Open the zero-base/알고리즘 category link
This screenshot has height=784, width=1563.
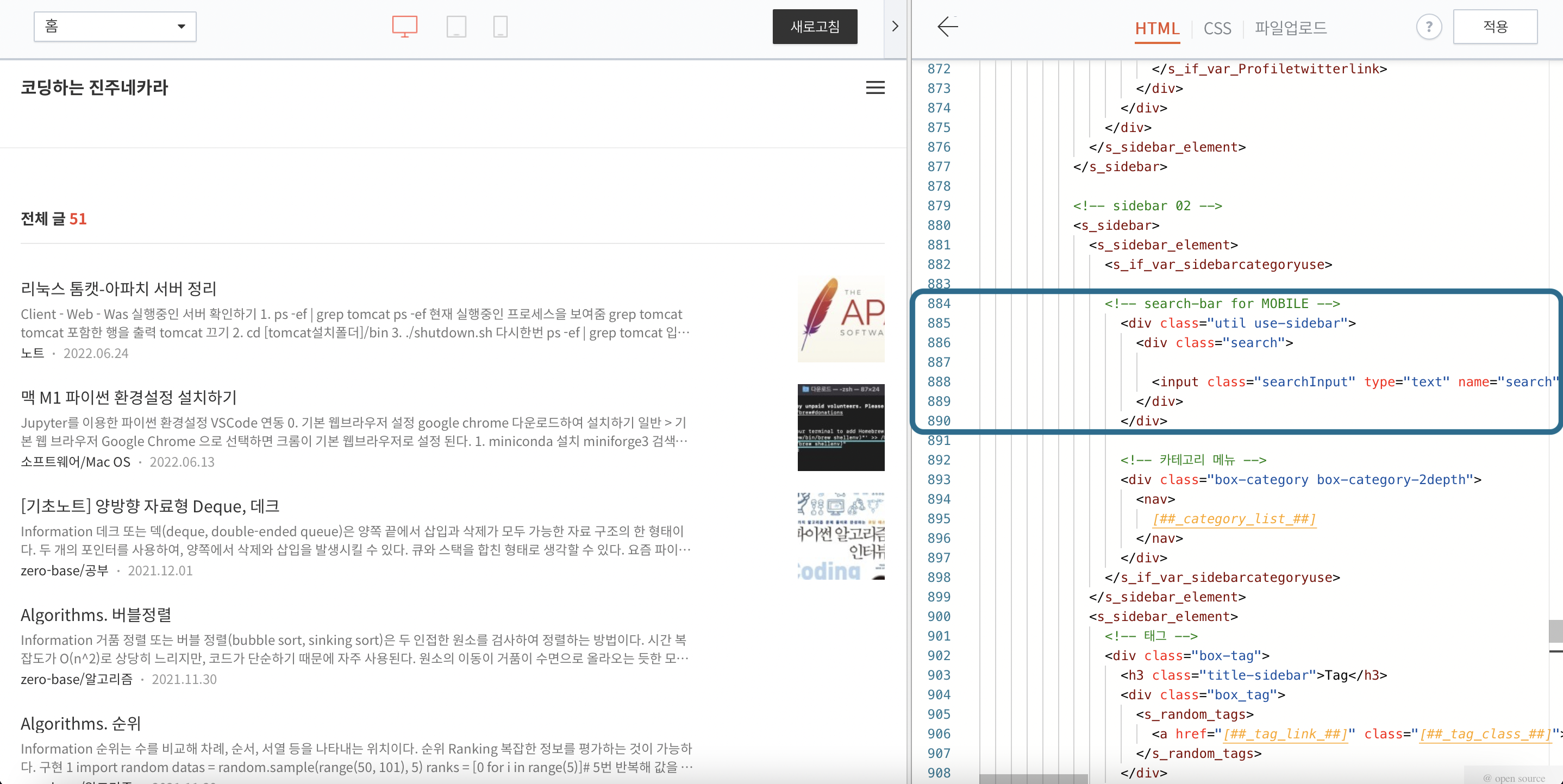click(x=77, y=679)
